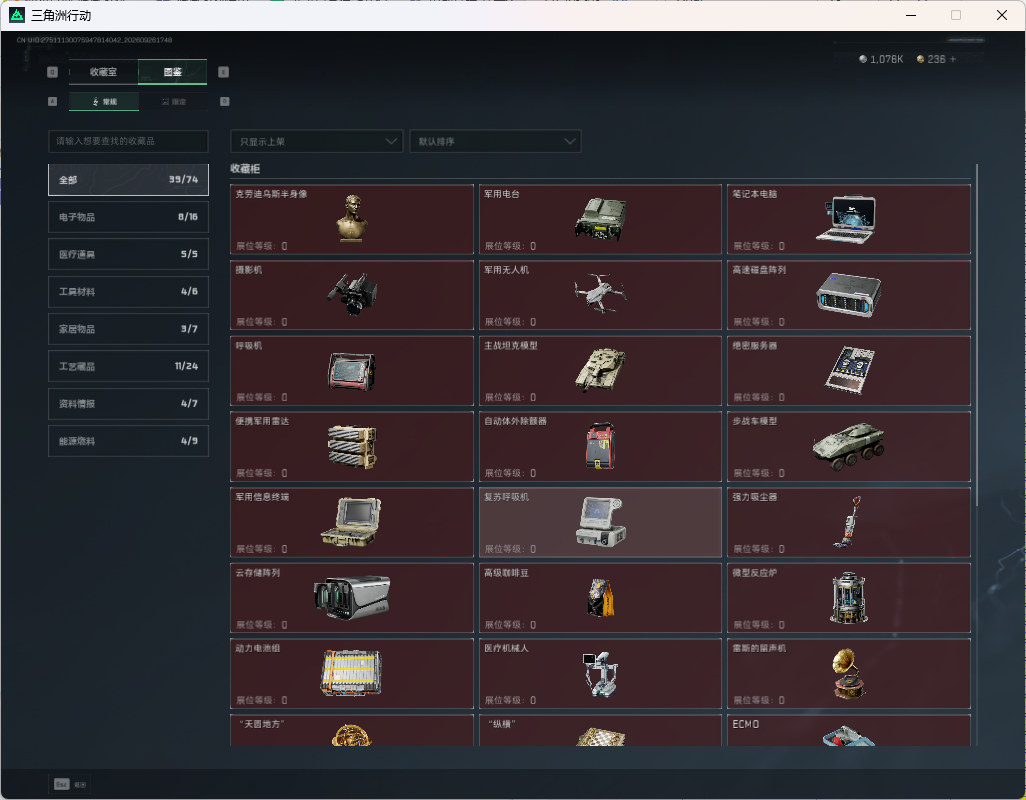Filter by 电子物品 category

tap(128, 217)
